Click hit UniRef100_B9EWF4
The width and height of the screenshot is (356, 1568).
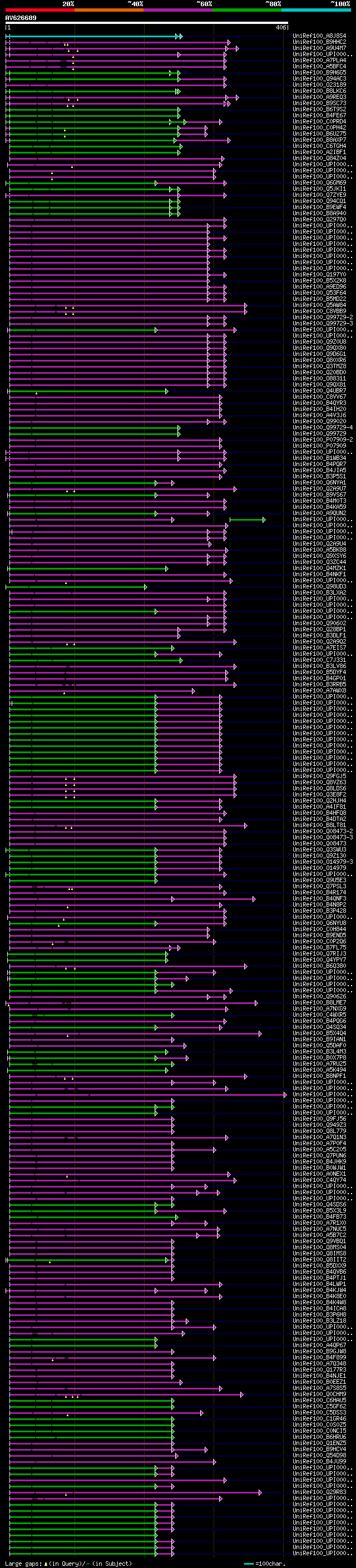click(x=319, y=207)
